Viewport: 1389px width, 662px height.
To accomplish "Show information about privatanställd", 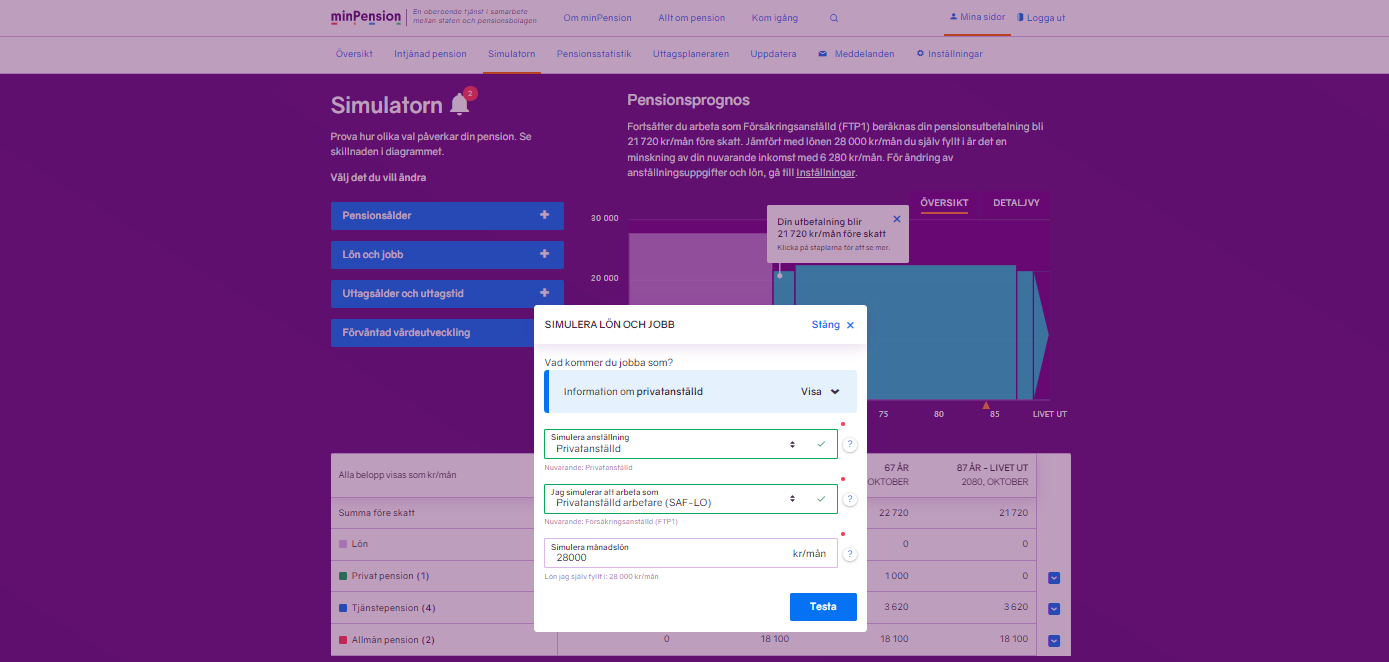I will click(x=820, y=392).
